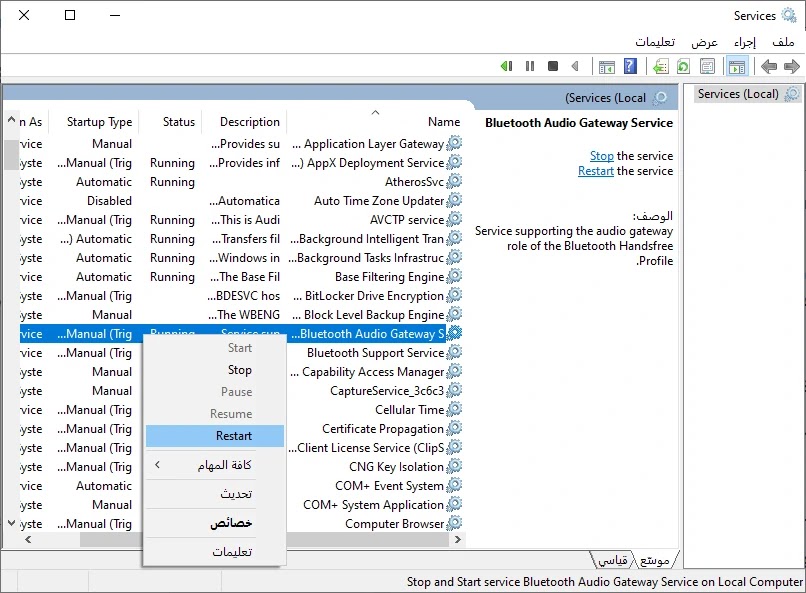Click gear icon beside Certificate Propagation
Viewport: 806px width, 593px height.
click(454, 429)
